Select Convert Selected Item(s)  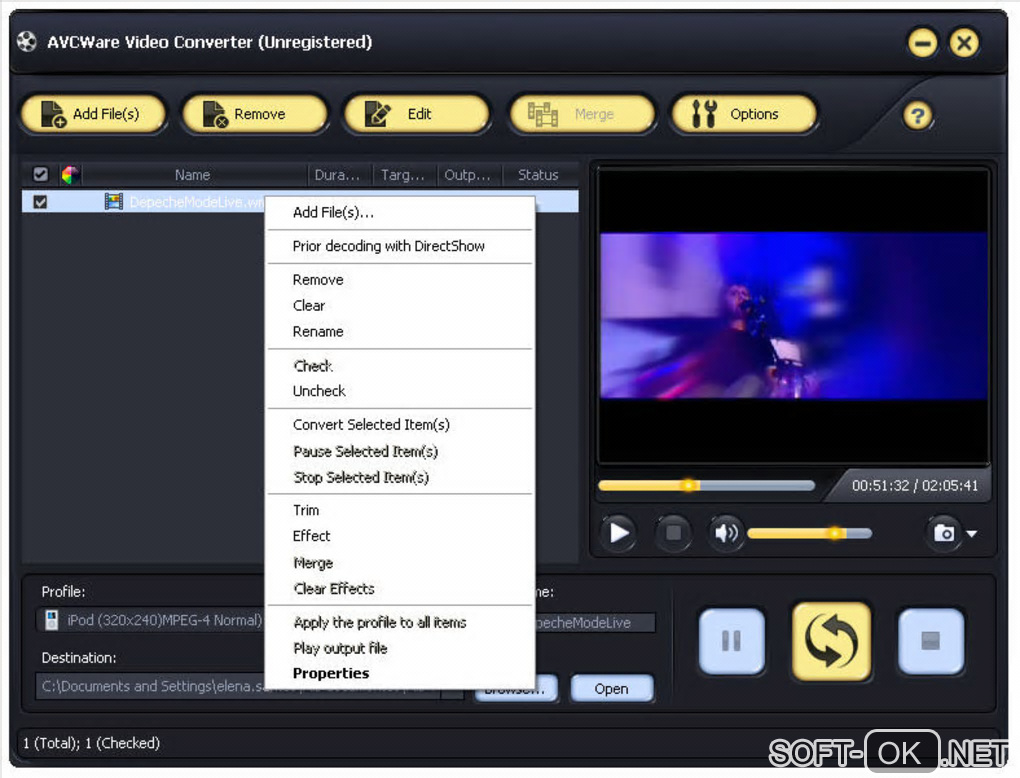pyautogui.click(x=400, y=425)
